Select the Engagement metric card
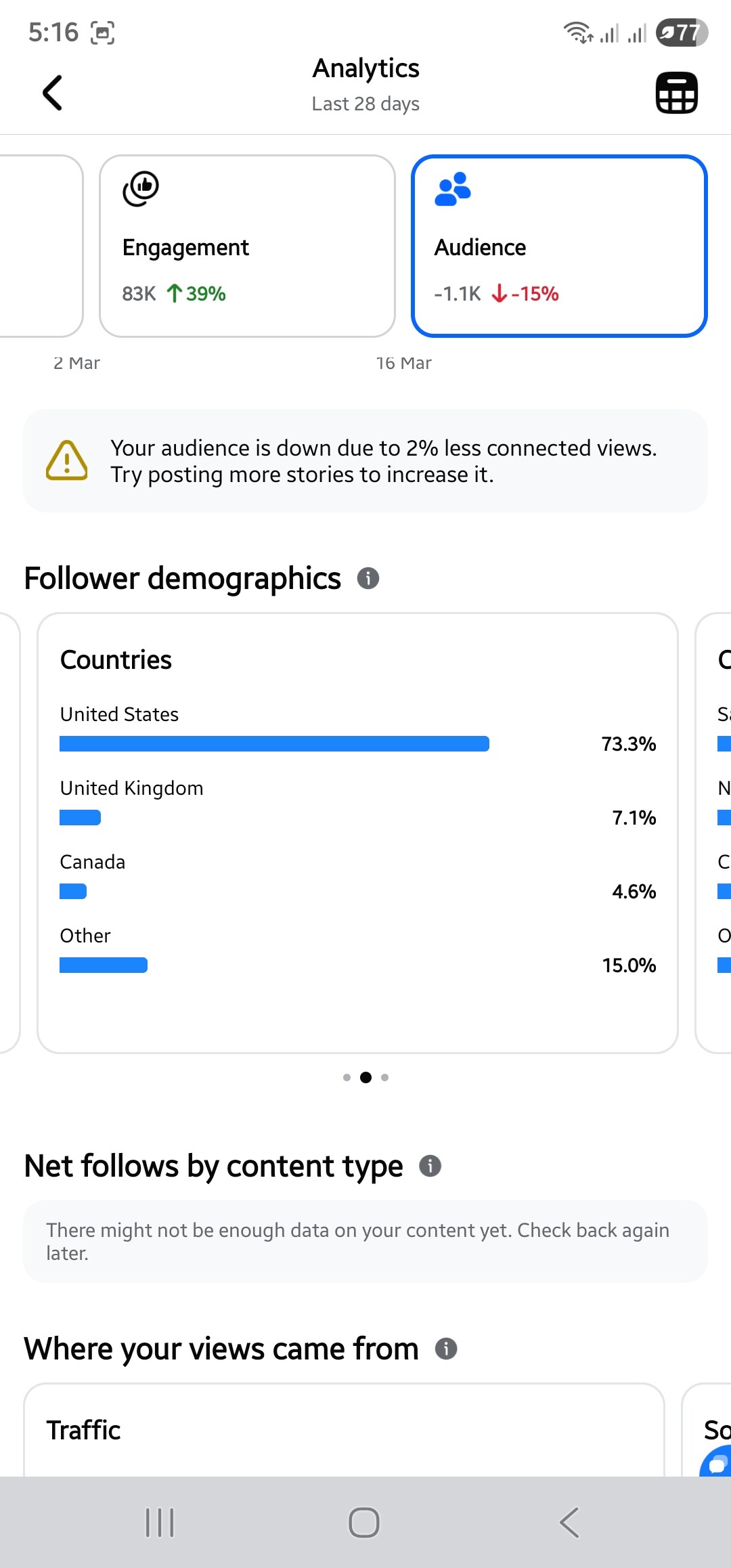The height and width of the screenshot is (1568, 731). coord(247,246)
